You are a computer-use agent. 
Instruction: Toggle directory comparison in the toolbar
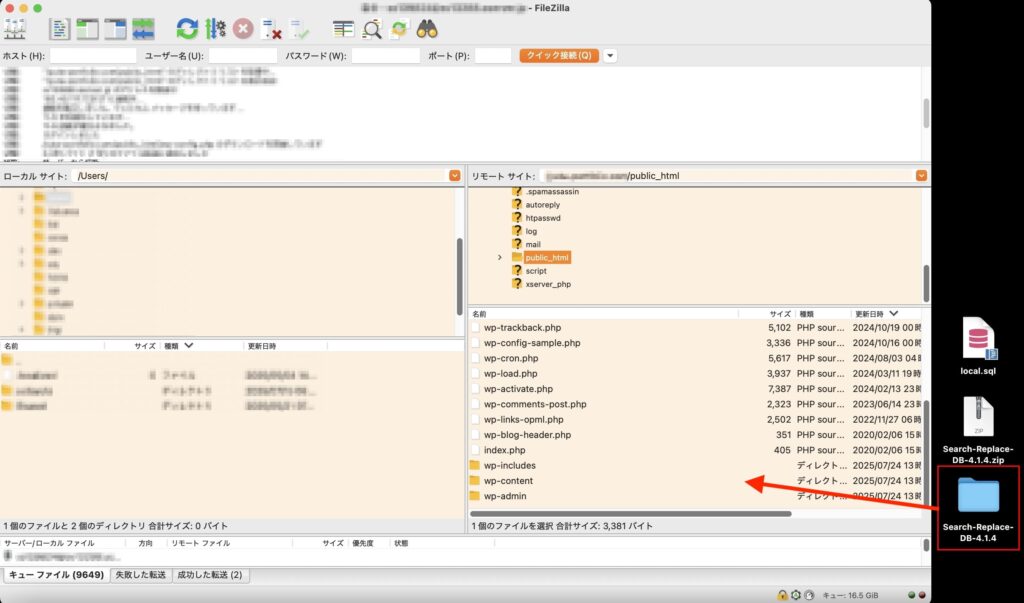pyautogui.click(x=372, y=29)
